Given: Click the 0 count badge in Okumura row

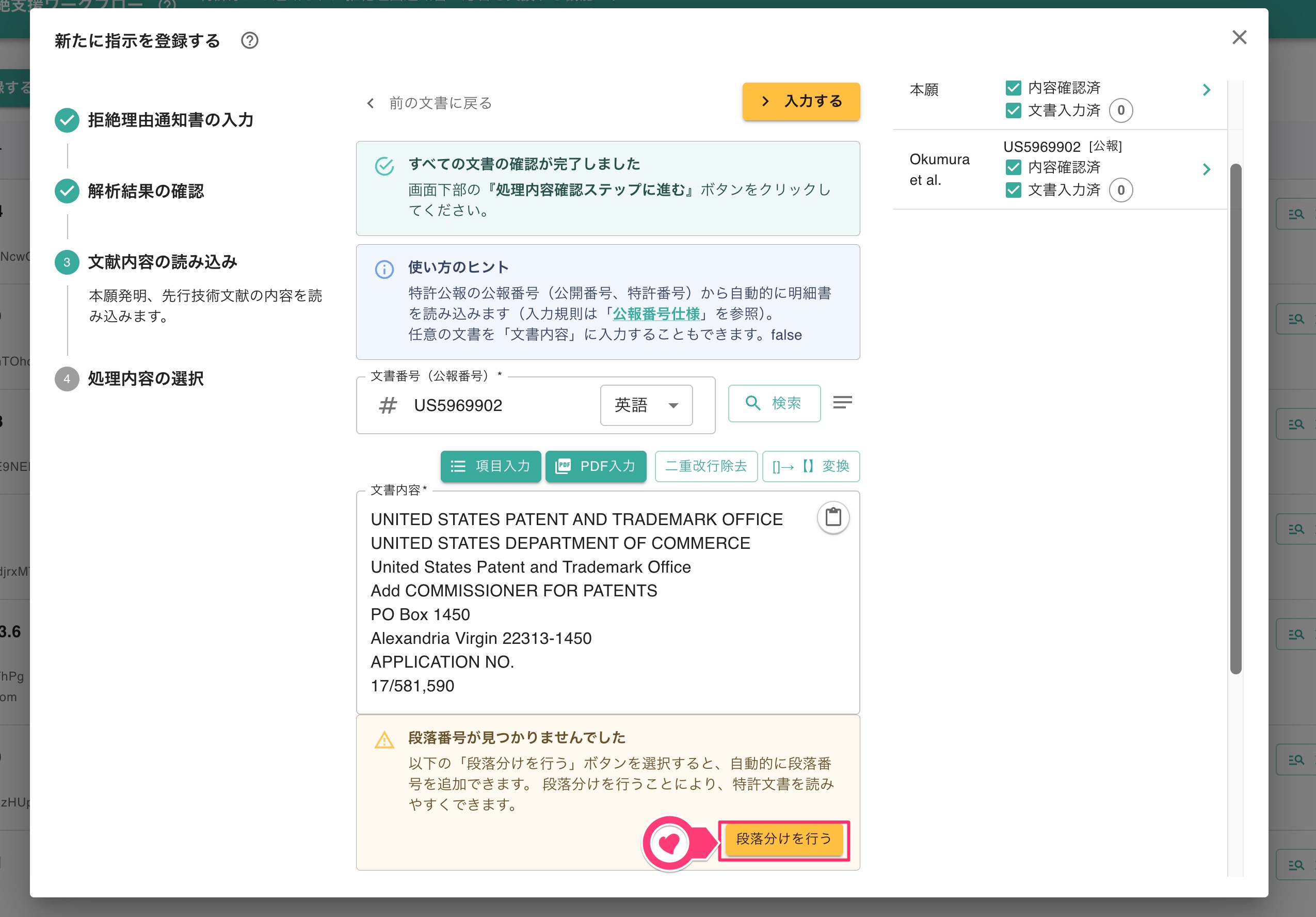Looking at the screenshot, I should tap(1120, 190).
